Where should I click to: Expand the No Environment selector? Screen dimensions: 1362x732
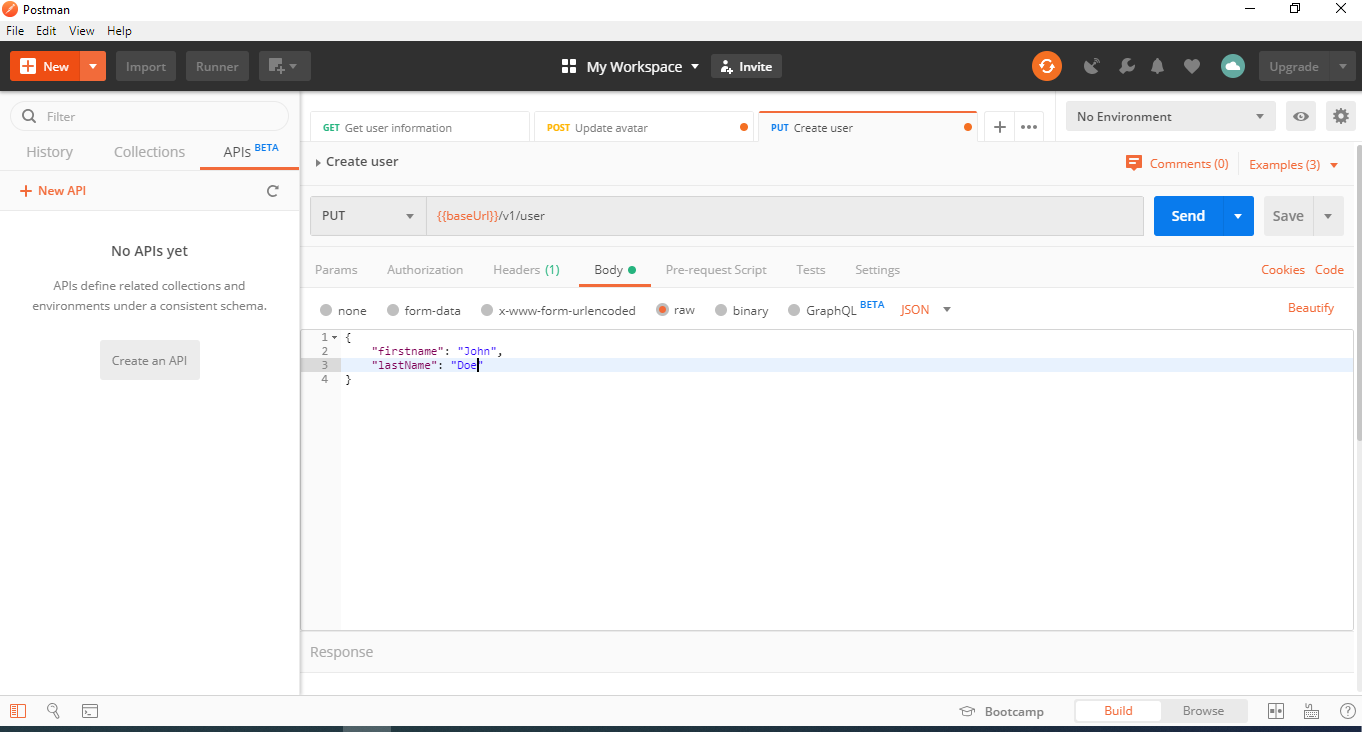pos(1170,117)
